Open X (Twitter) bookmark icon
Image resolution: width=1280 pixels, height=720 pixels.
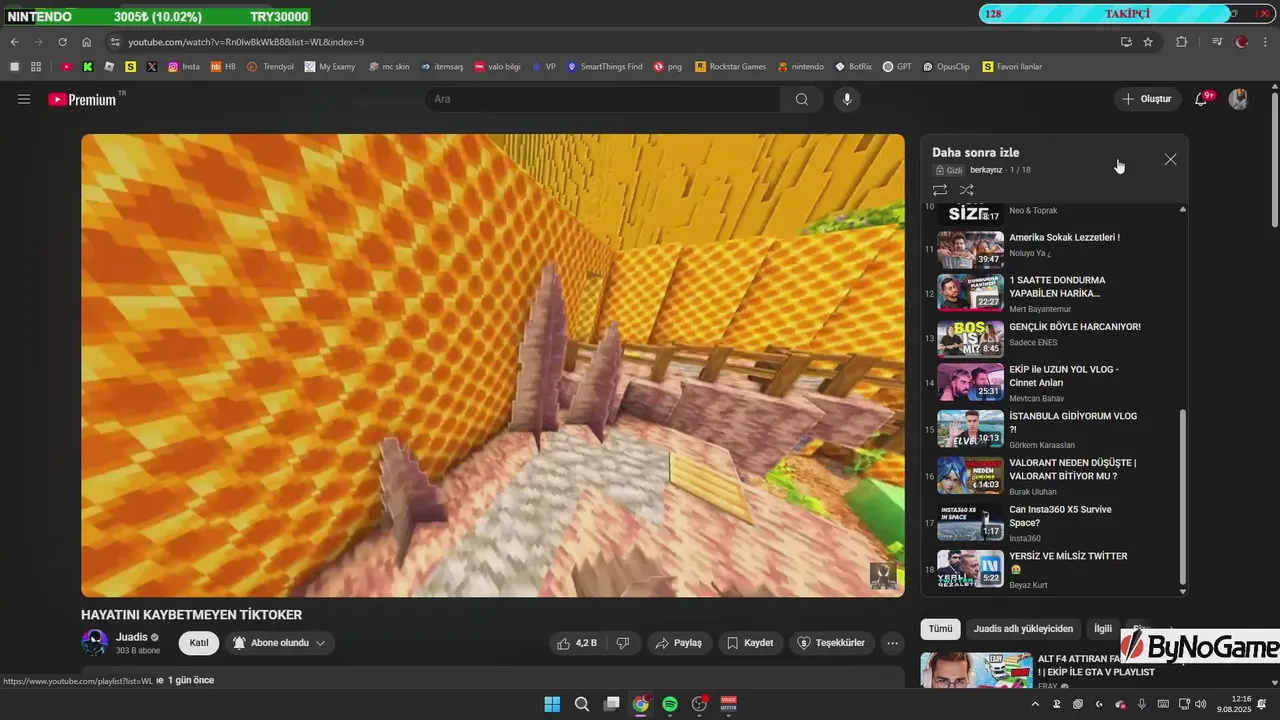152,67
